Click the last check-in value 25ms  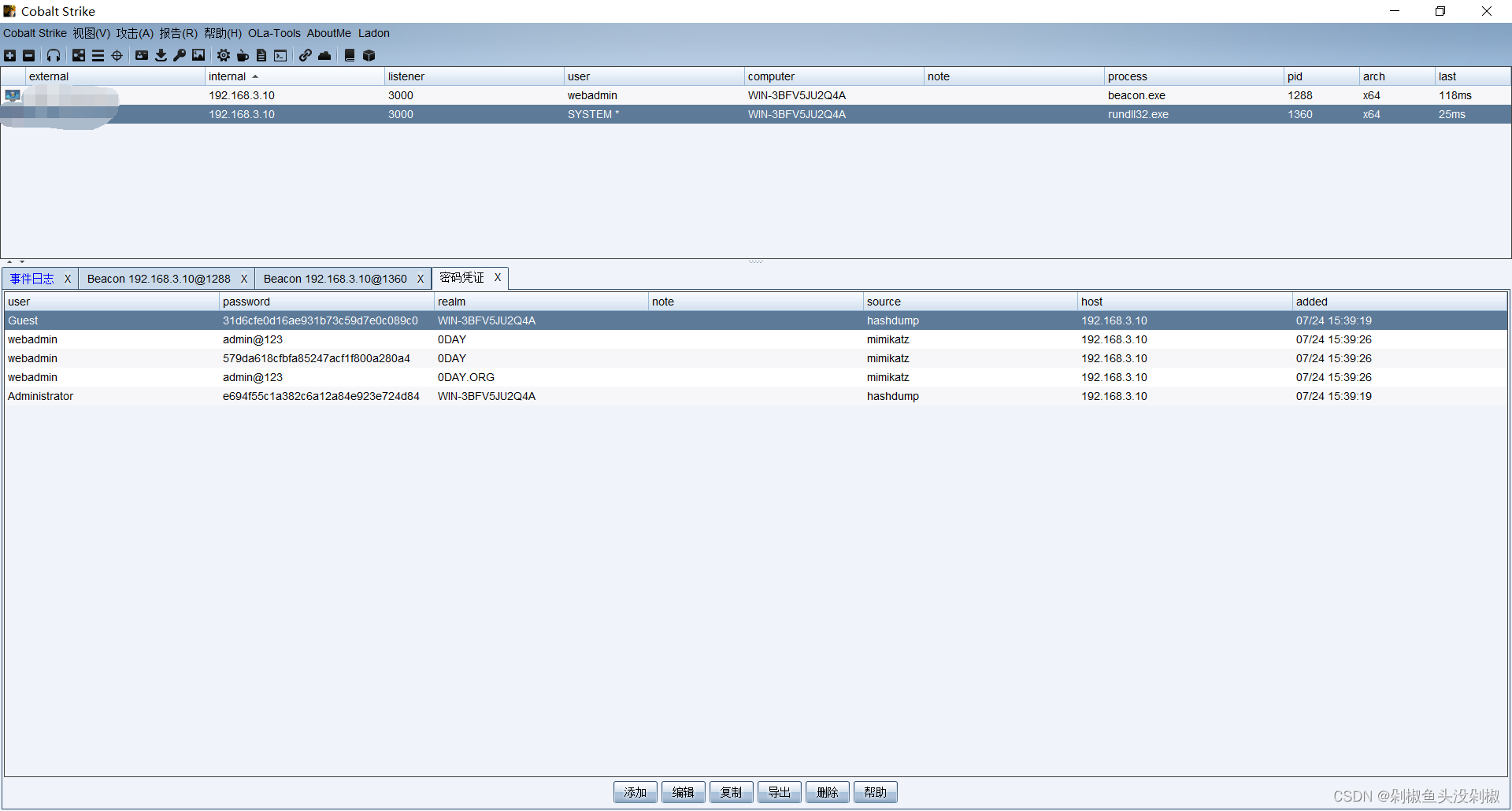1452,114
